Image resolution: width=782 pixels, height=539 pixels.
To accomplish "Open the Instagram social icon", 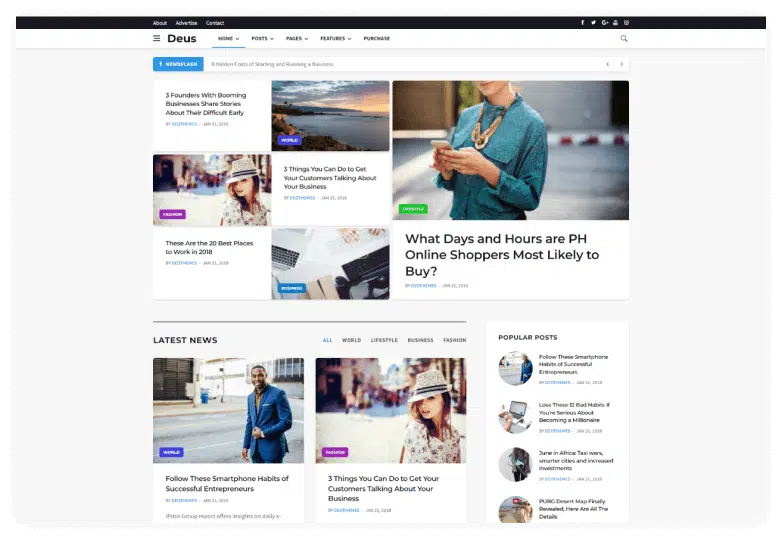I will coord(626,22).
